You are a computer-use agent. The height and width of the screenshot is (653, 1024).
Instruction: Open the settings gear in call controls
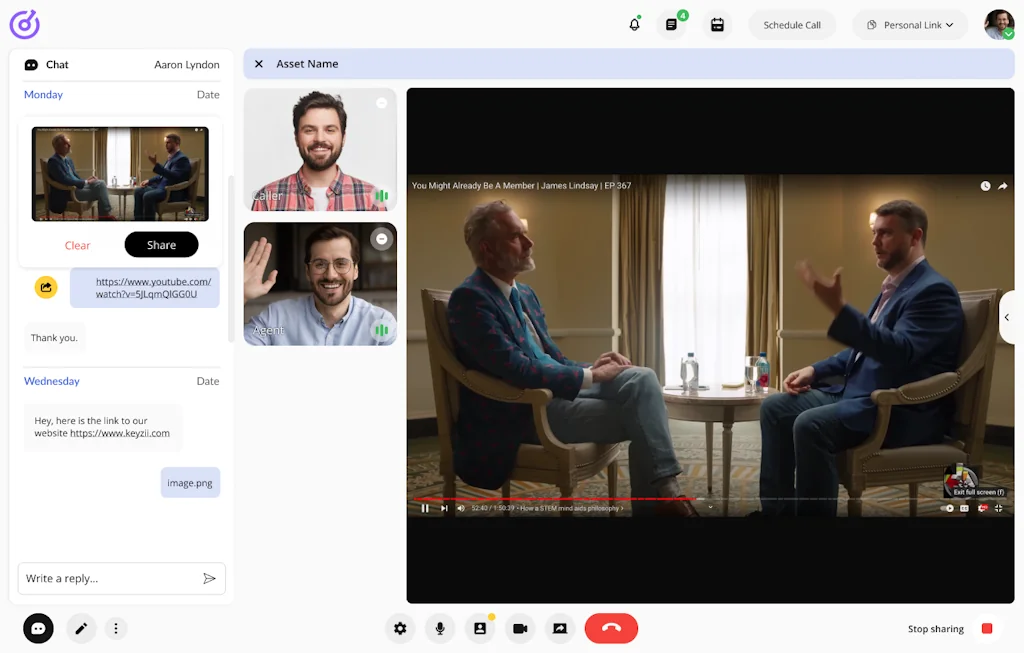(400, 628)
